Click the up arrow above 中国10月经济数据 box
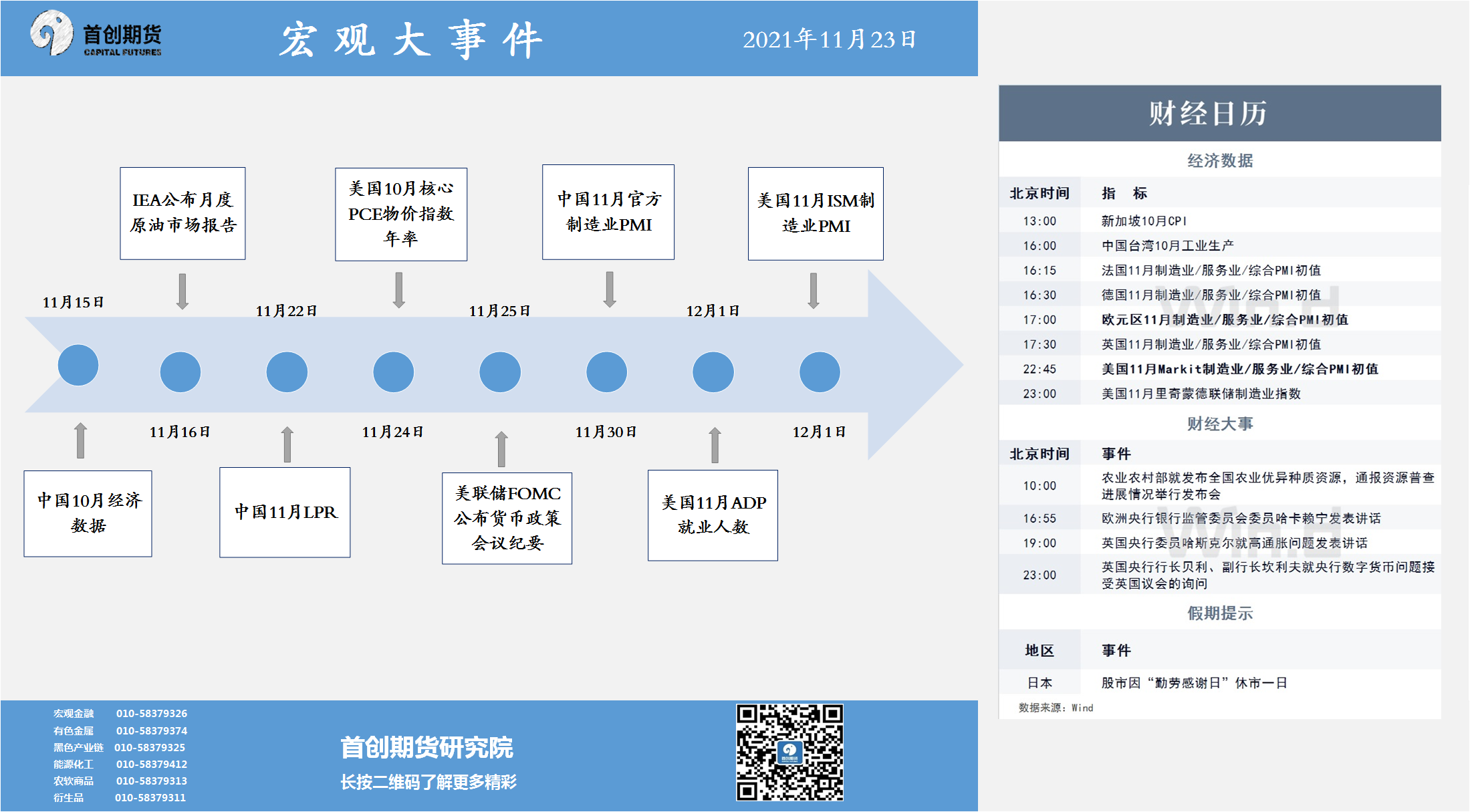 (x=80, y=440)
